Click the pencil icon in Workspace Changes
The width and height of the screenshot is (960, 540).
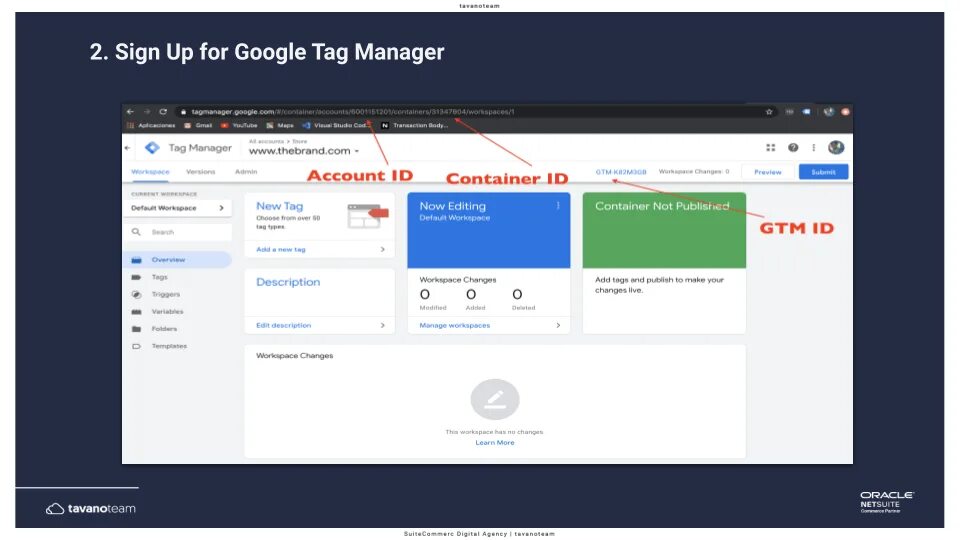495,399
